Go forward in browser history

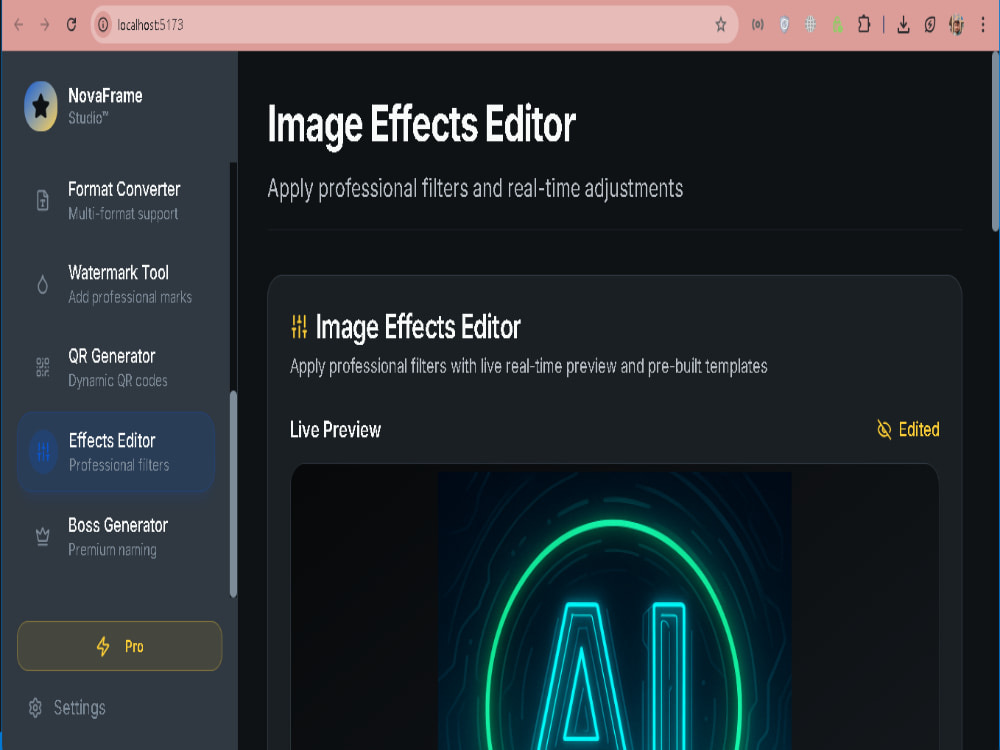tap(45, 25)
